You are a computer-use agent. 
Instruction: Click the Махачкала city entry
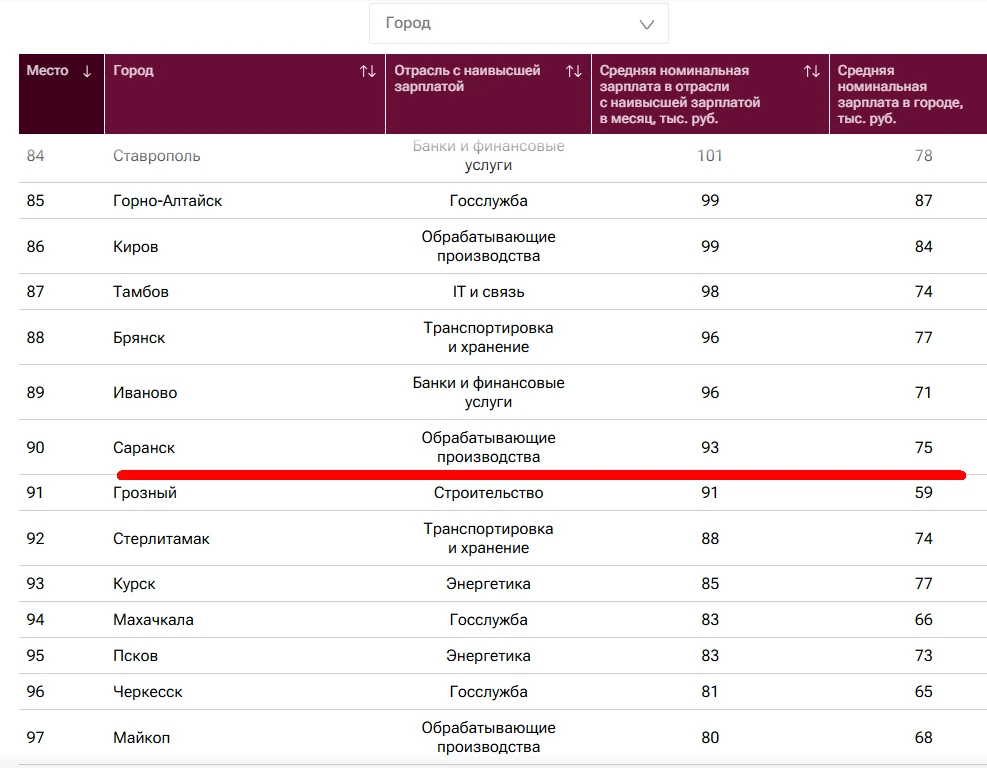click(154, 620)
